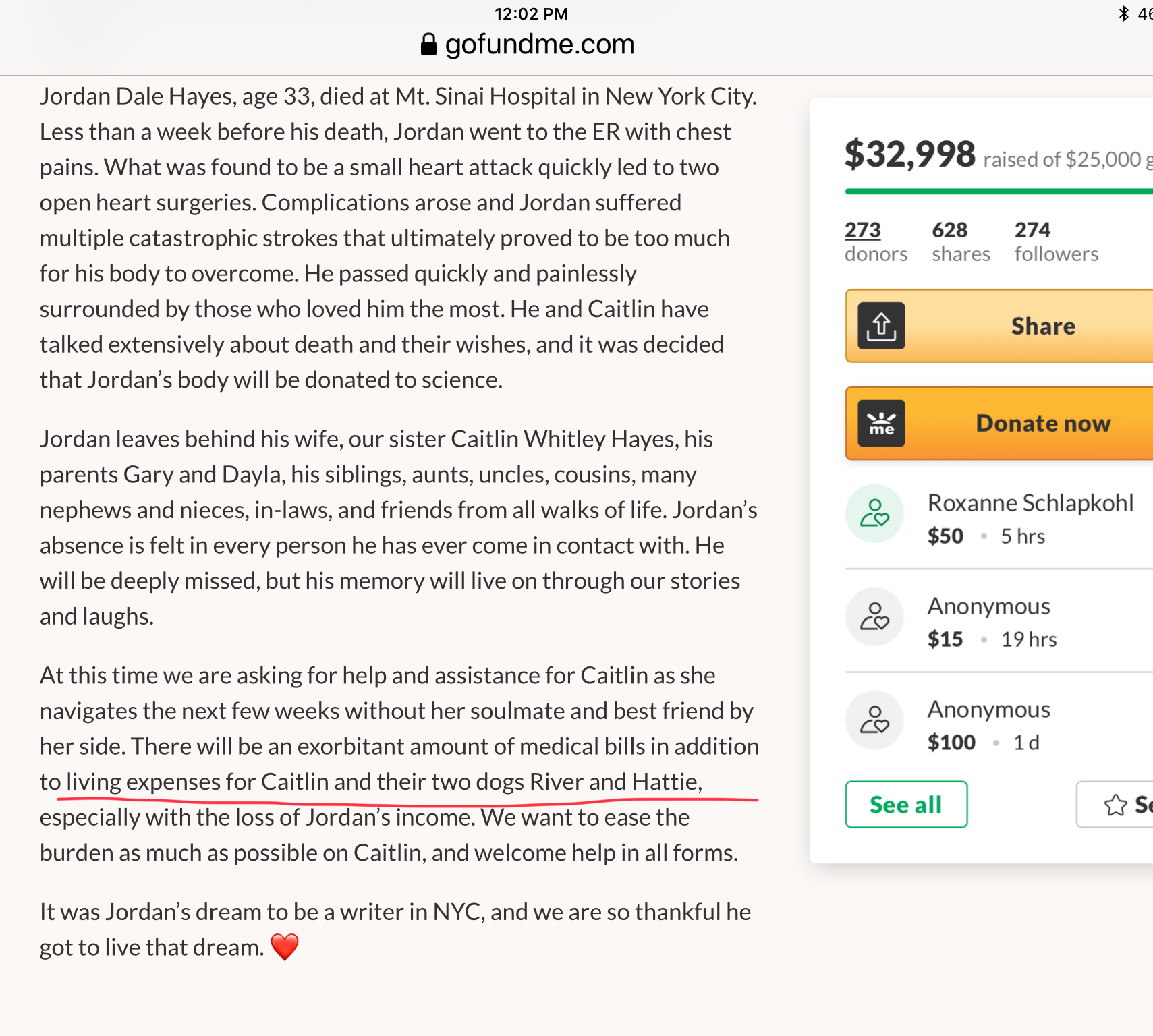Click the $32,998 raised amount
The height and width of the screenshot is (1036, 1153).
(x=909, y=154)
